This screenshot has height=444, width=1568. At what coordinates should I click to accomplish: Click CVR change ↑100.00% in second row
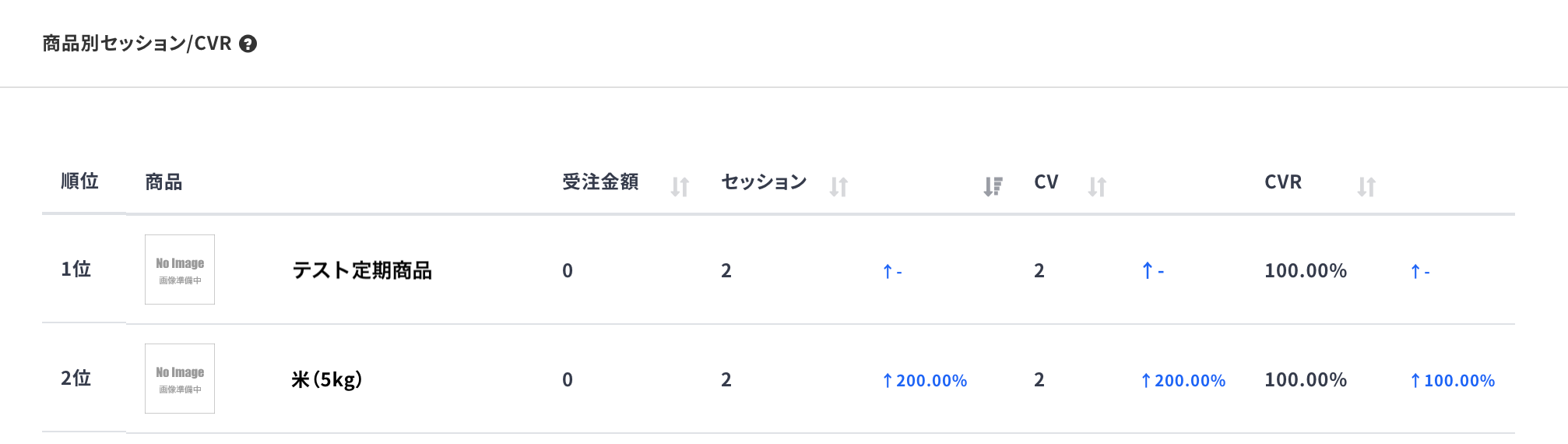1452,381
